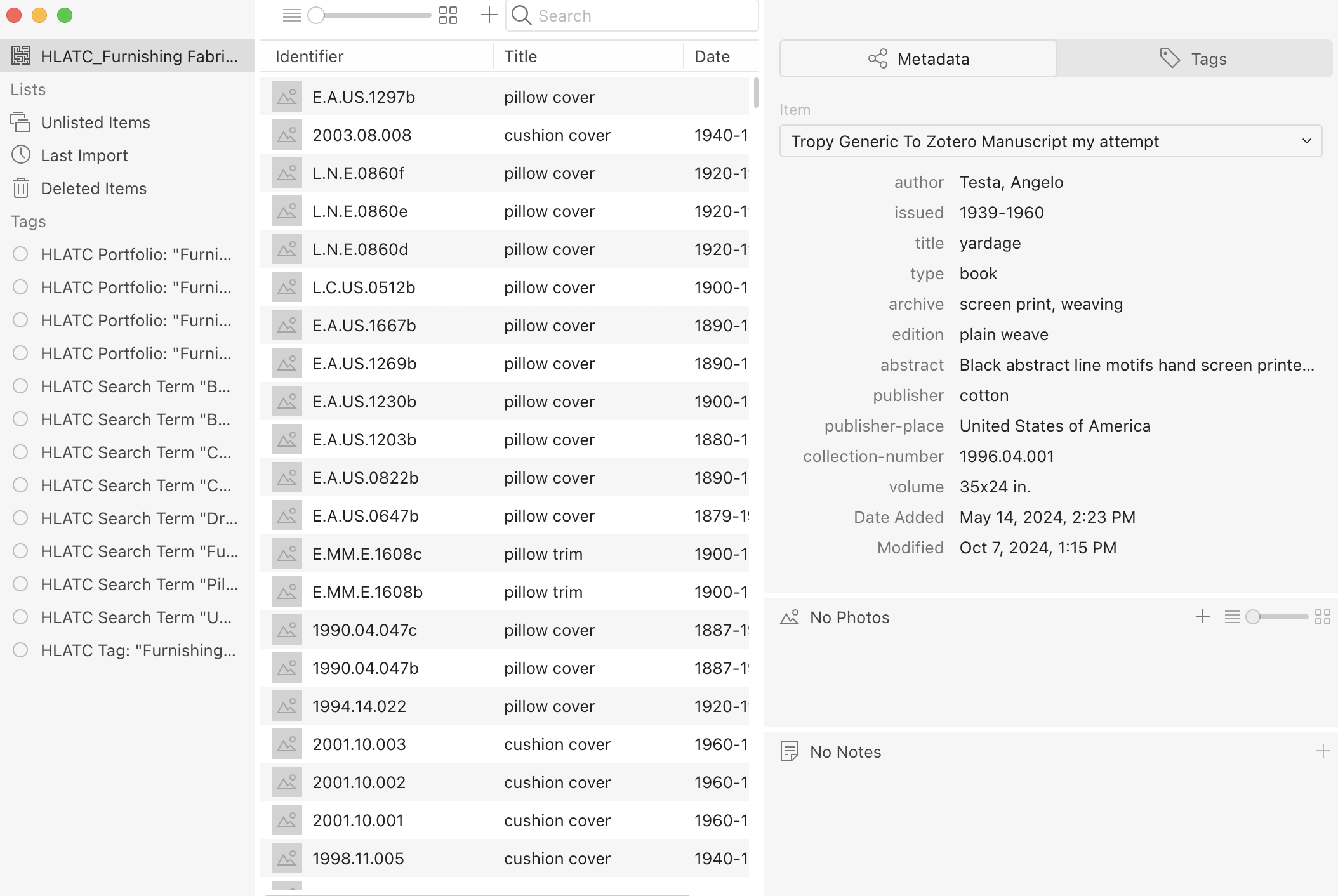Select row 2001.10.003 cushion cover
Viewport: 1338px width, 896px height.
(x=505, y=744)
